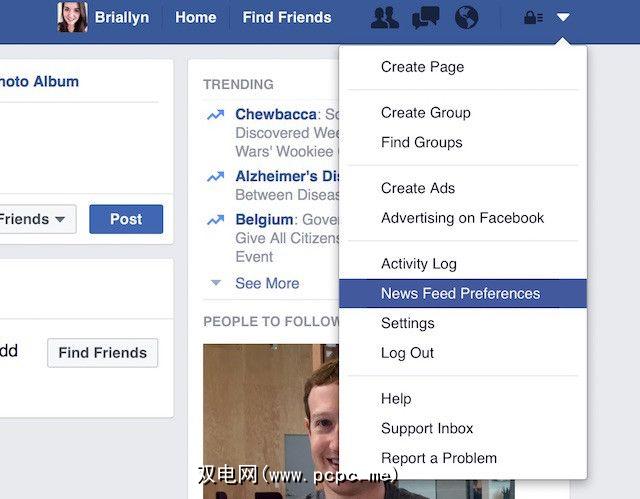The image size is (640, 499).
Task: Open the messages chat bubbles icon
Action: pyautogui.click(x=426, y=18)
